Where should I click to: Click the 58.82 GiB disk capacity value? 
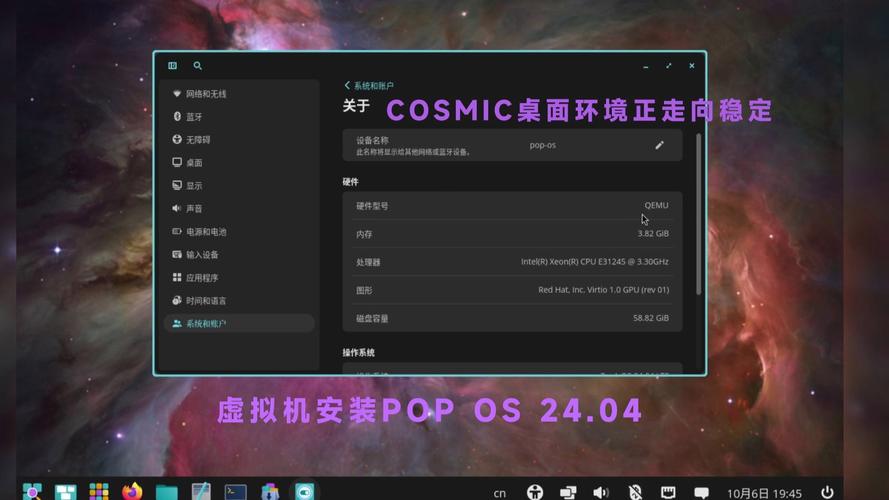(651, 318)
